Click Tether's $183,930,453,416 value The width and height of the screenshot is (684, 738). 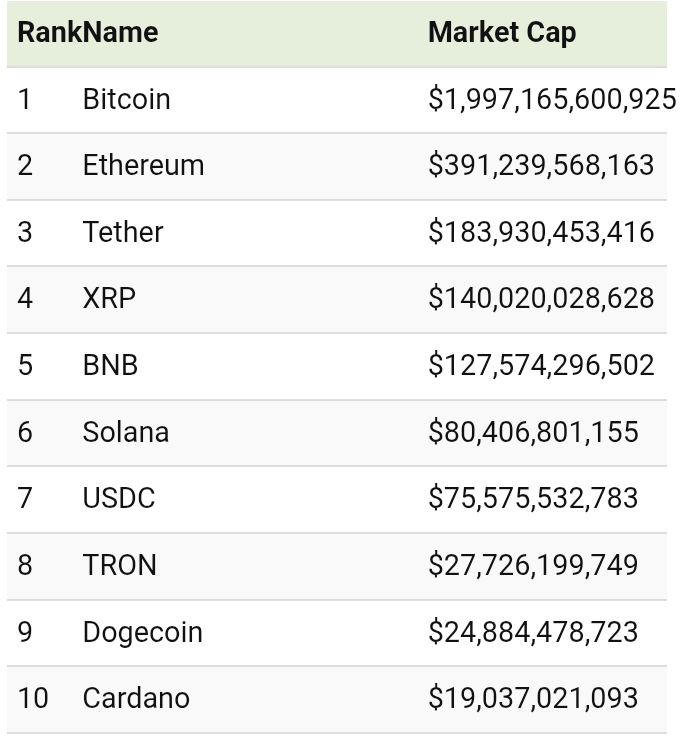click(541, 232)
